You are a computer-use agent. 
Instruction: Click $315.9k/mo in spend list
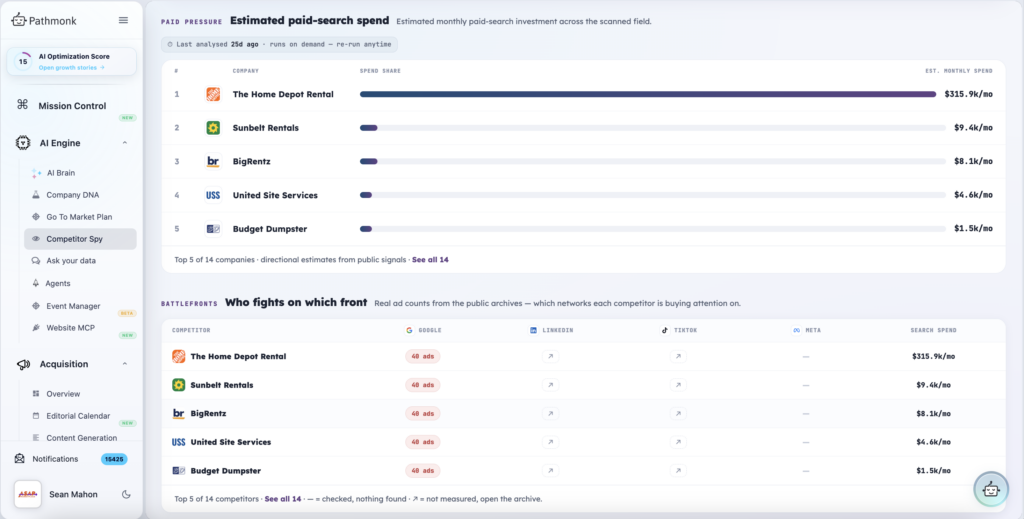968,94
